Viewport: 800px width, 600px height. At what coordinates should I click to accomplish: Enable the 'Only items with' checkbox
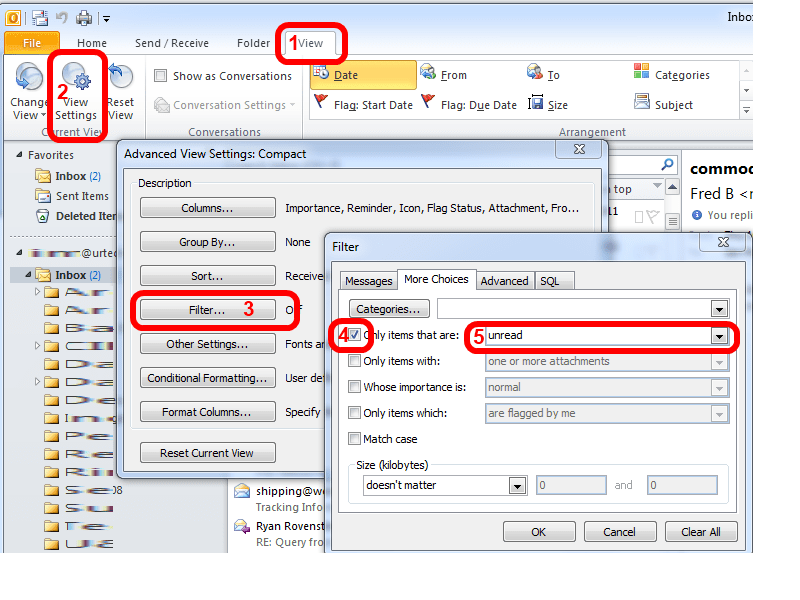[x=355, y=361]
